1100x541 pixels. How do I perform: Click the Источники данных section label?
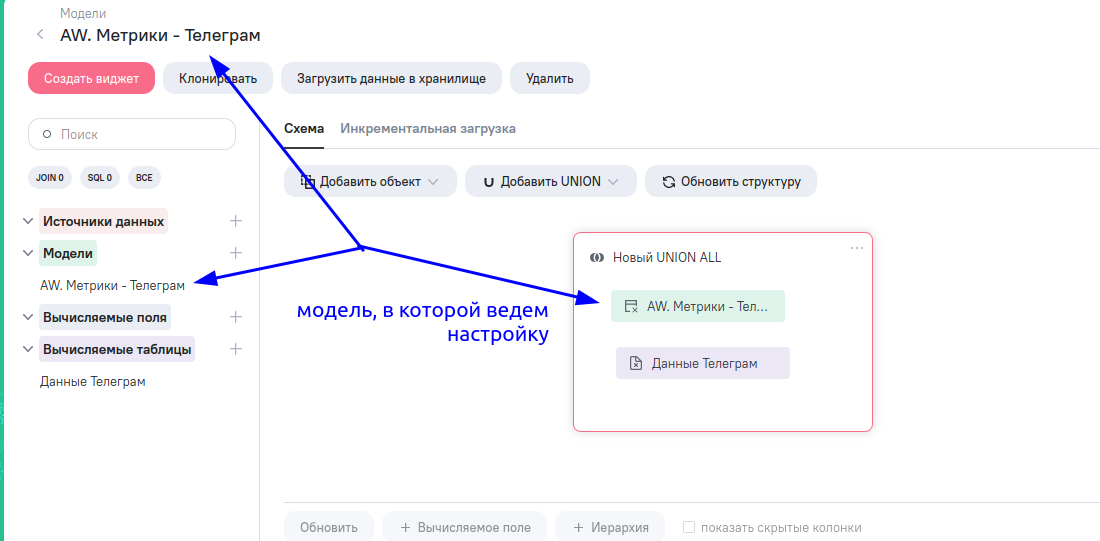pos(104,221)
